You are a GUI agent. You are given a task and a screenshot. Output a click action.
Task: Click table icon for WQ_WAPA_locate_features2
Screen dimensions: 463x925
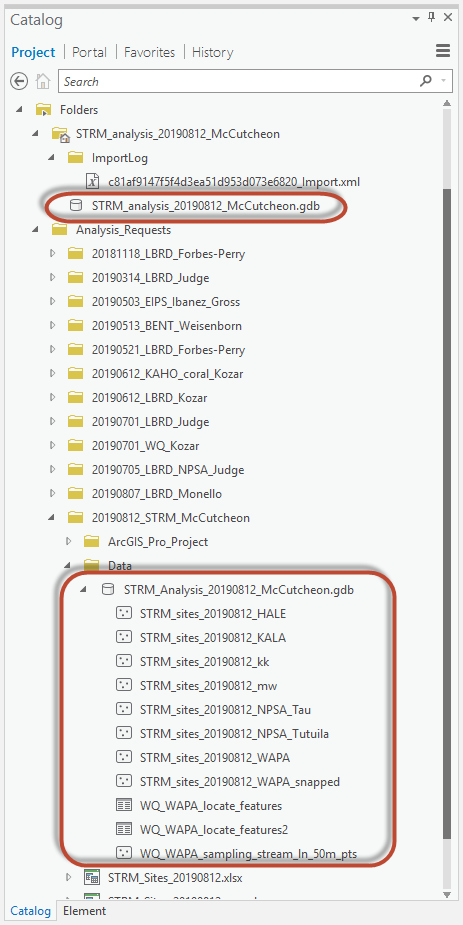[x=123, y=829]
